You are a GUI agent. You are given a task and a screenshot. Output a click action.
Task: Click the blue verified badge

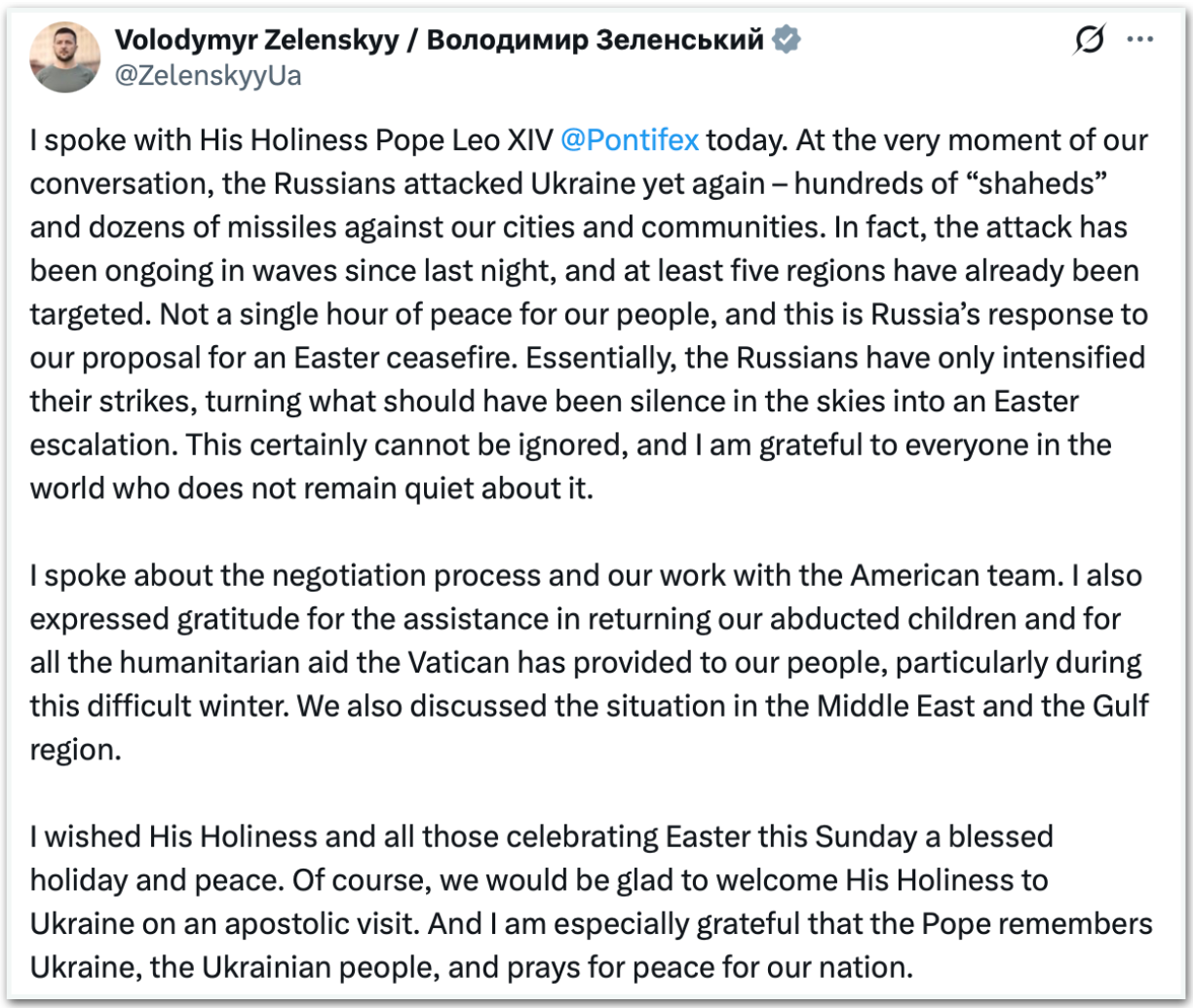(786, 40)
